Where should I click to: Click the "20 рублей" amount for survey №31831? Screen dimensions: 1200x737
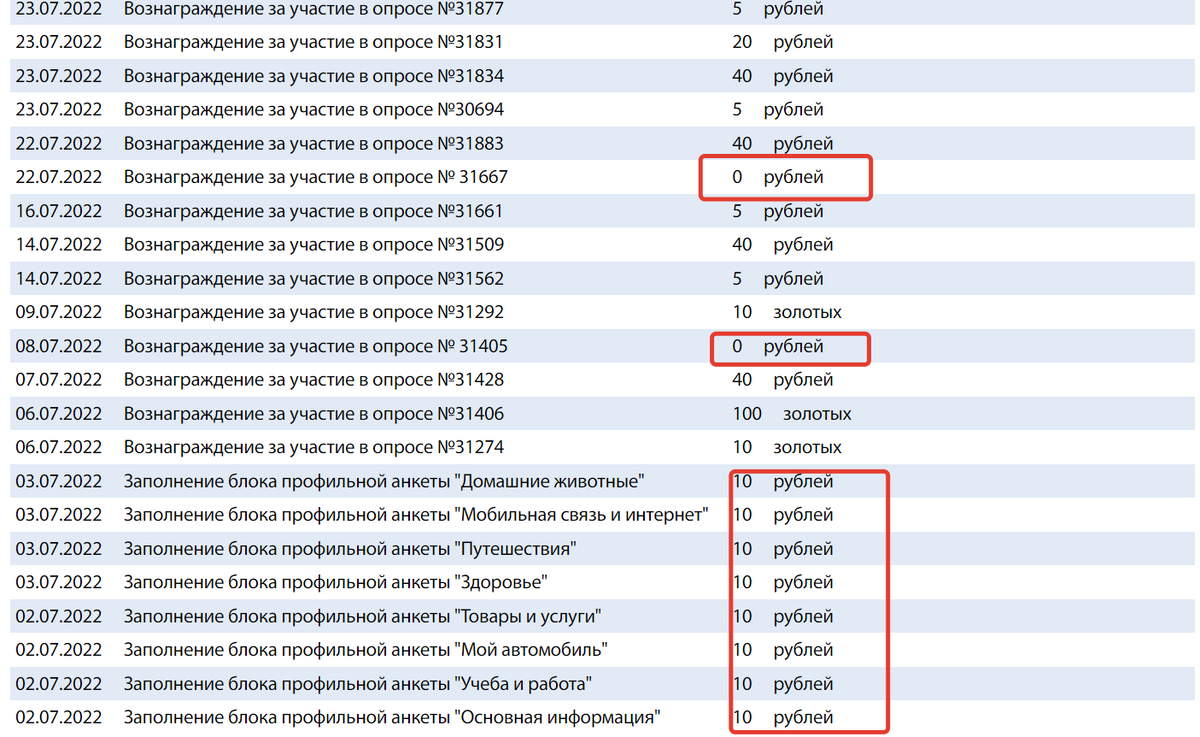click(x=783, y=42)
